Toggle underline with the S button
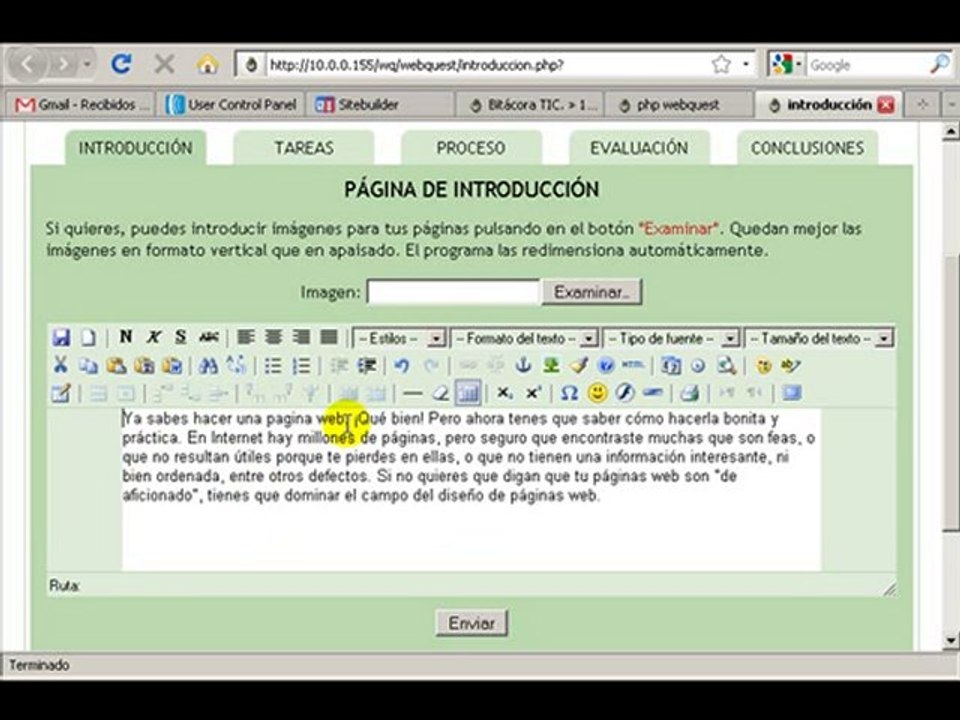 coord(181,337)
